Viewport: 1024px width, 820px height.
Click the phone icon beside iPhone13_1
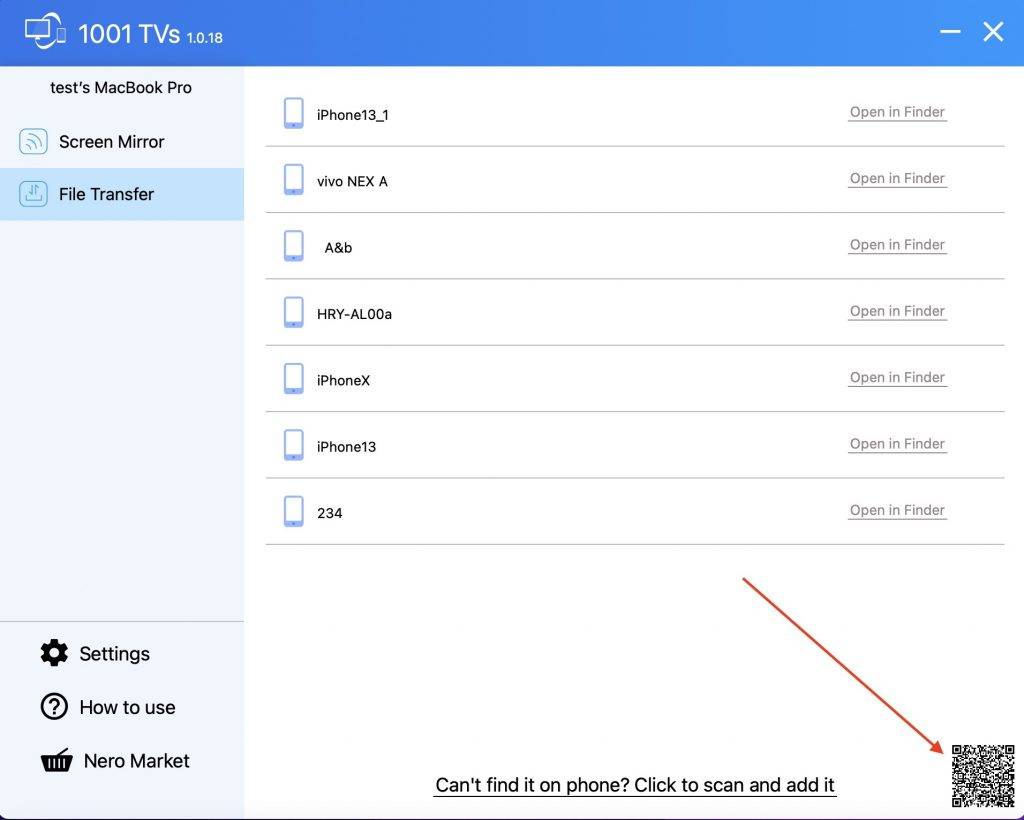[294, 114]
